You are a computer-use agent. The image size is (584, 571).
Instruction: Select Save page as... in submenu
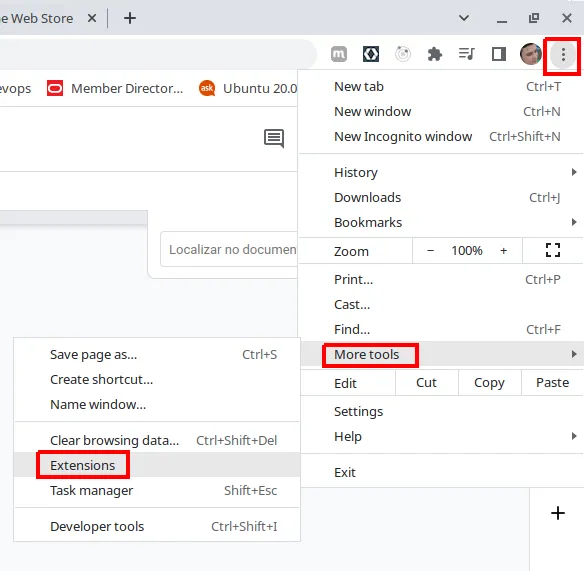click(x=157, y=354)
